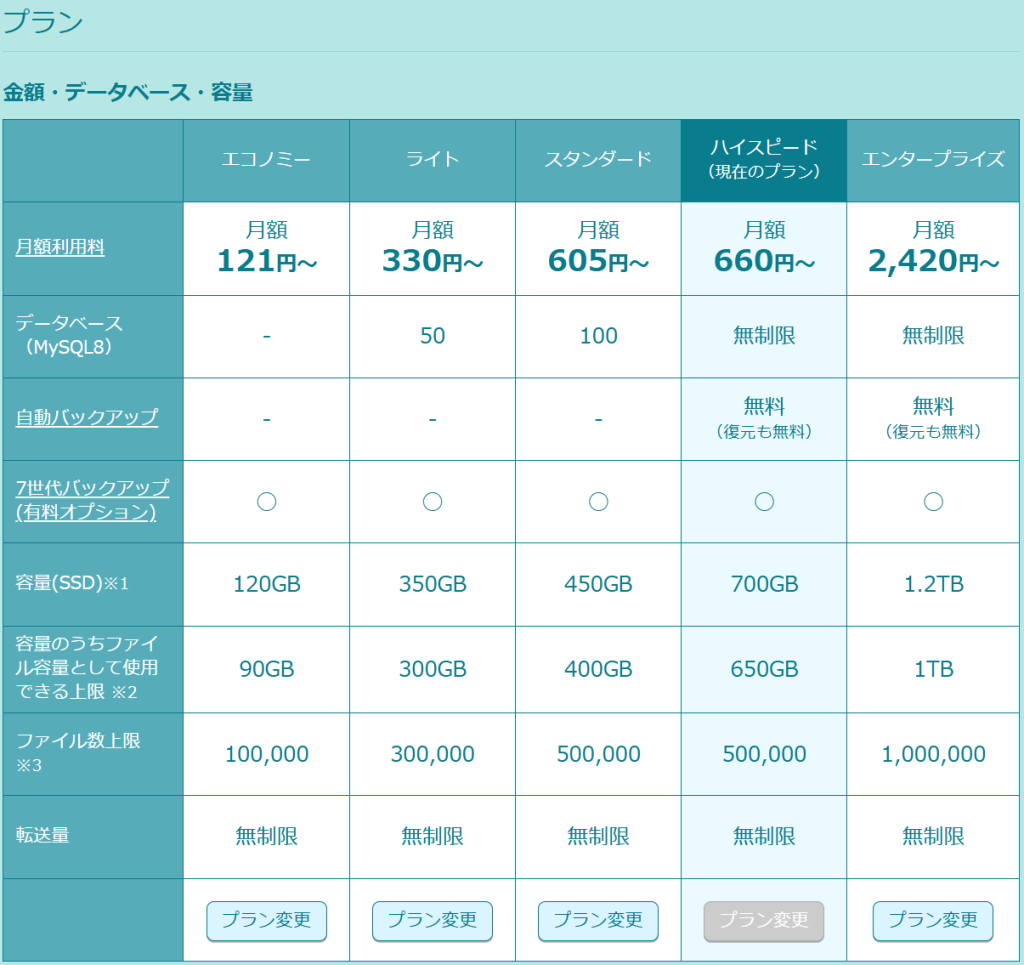Select the エコノミー column header
The width and height of the screenshot is (1024, 965).
pos(266,160)
